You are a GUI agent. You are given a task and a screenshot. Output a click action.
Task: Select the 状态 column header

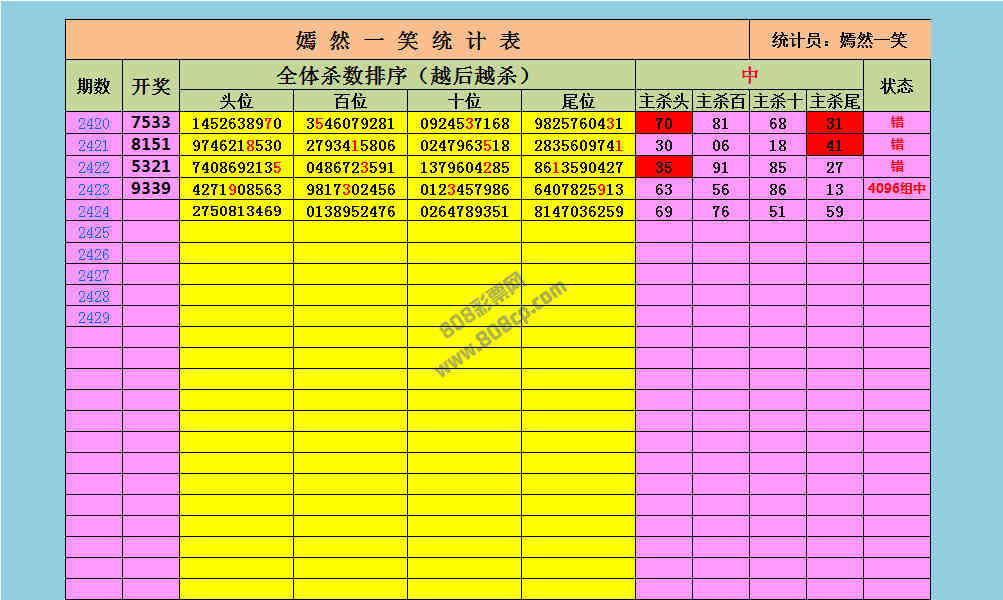pos(896,86)
